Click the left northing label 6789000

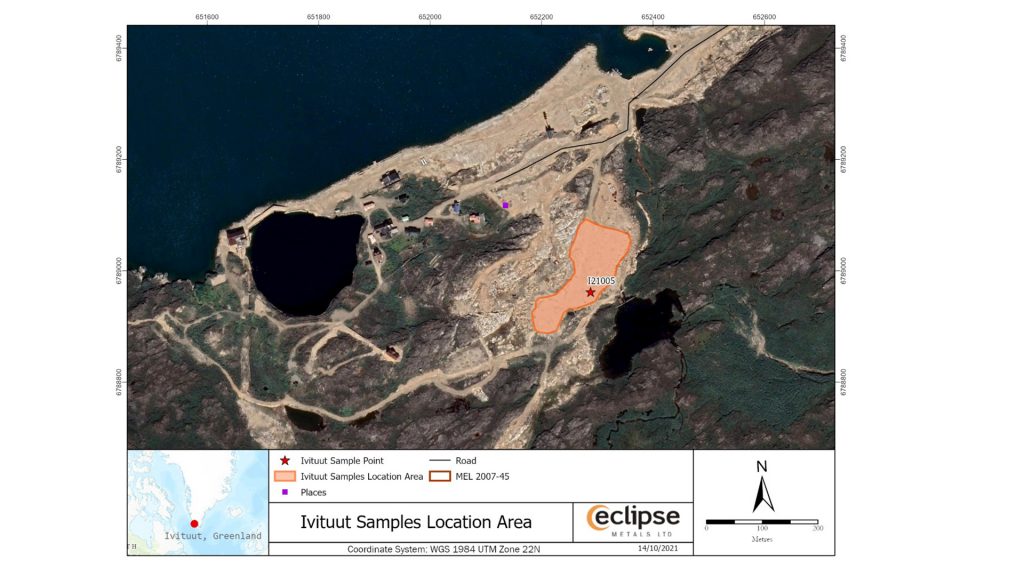pyautogui.click(x=119, y=270)
